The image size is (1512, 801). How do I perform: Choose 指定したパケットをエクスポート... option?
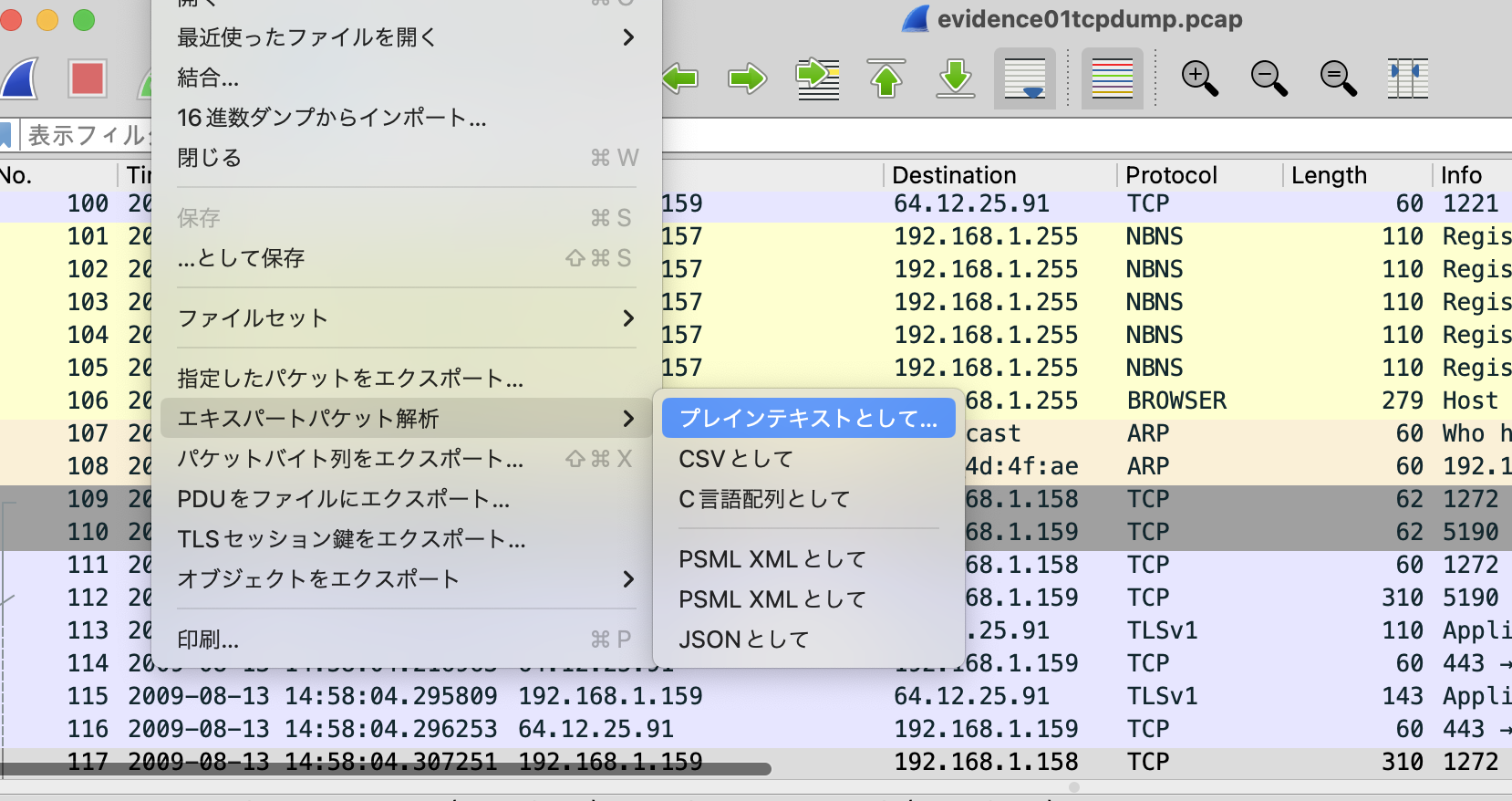407,379
